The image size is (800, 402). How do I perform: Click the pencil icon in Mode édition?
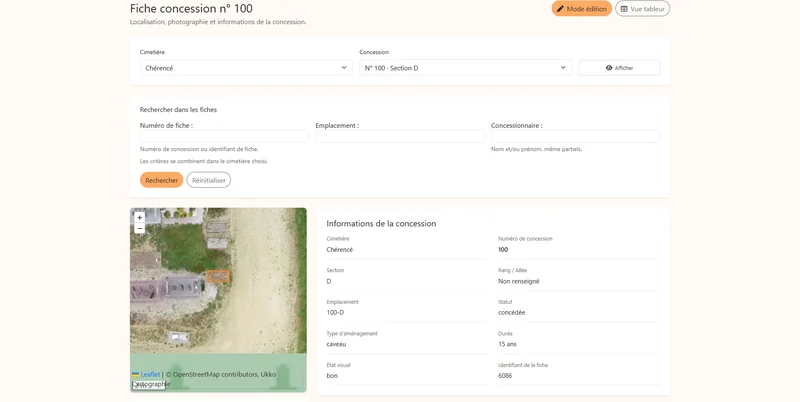click(560, 9)
